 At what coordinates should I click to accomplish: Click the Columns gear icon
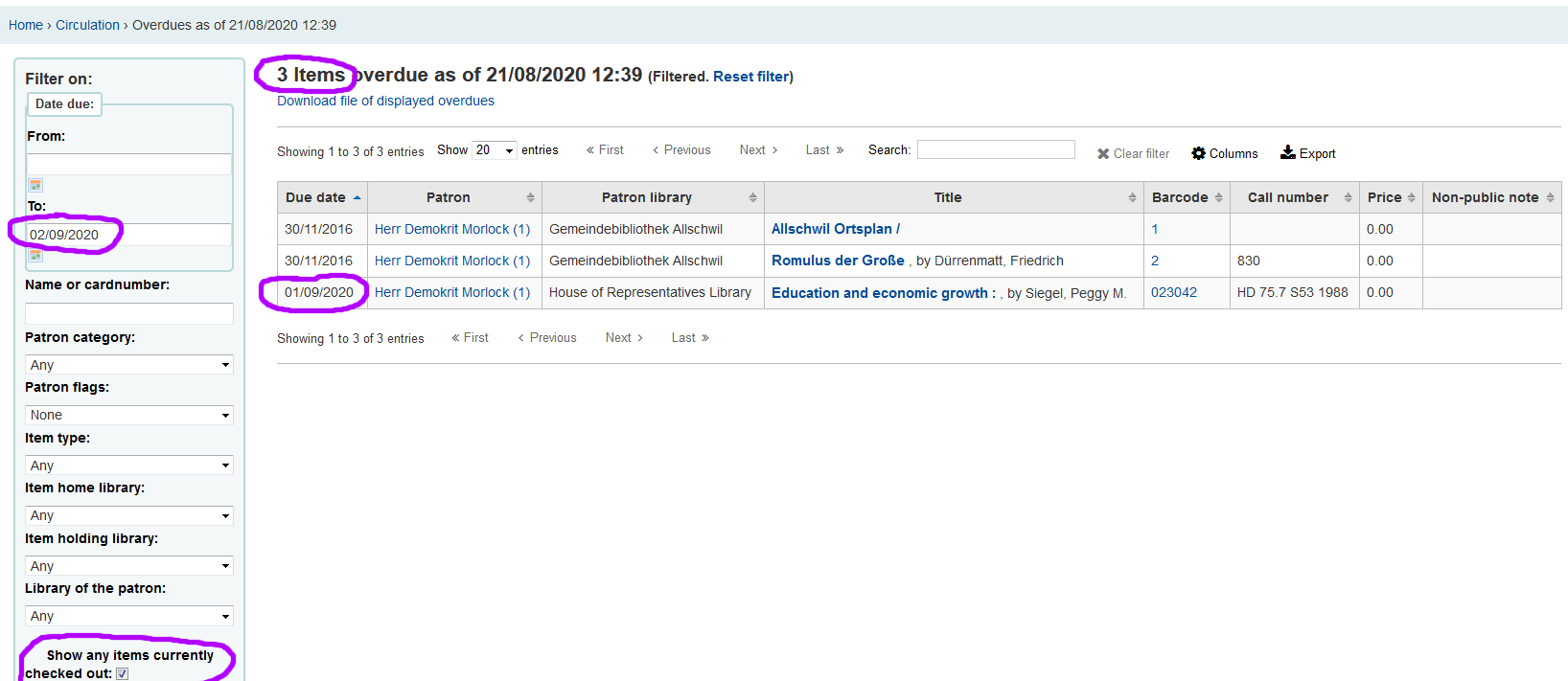click(1198, 153)
